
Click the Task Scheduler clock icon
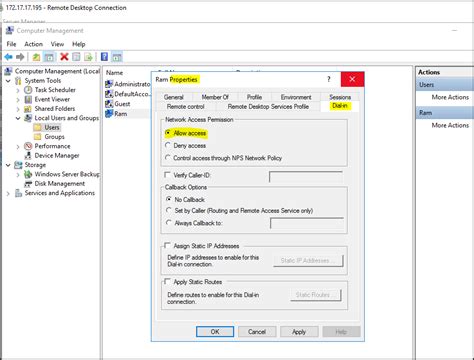28,90
